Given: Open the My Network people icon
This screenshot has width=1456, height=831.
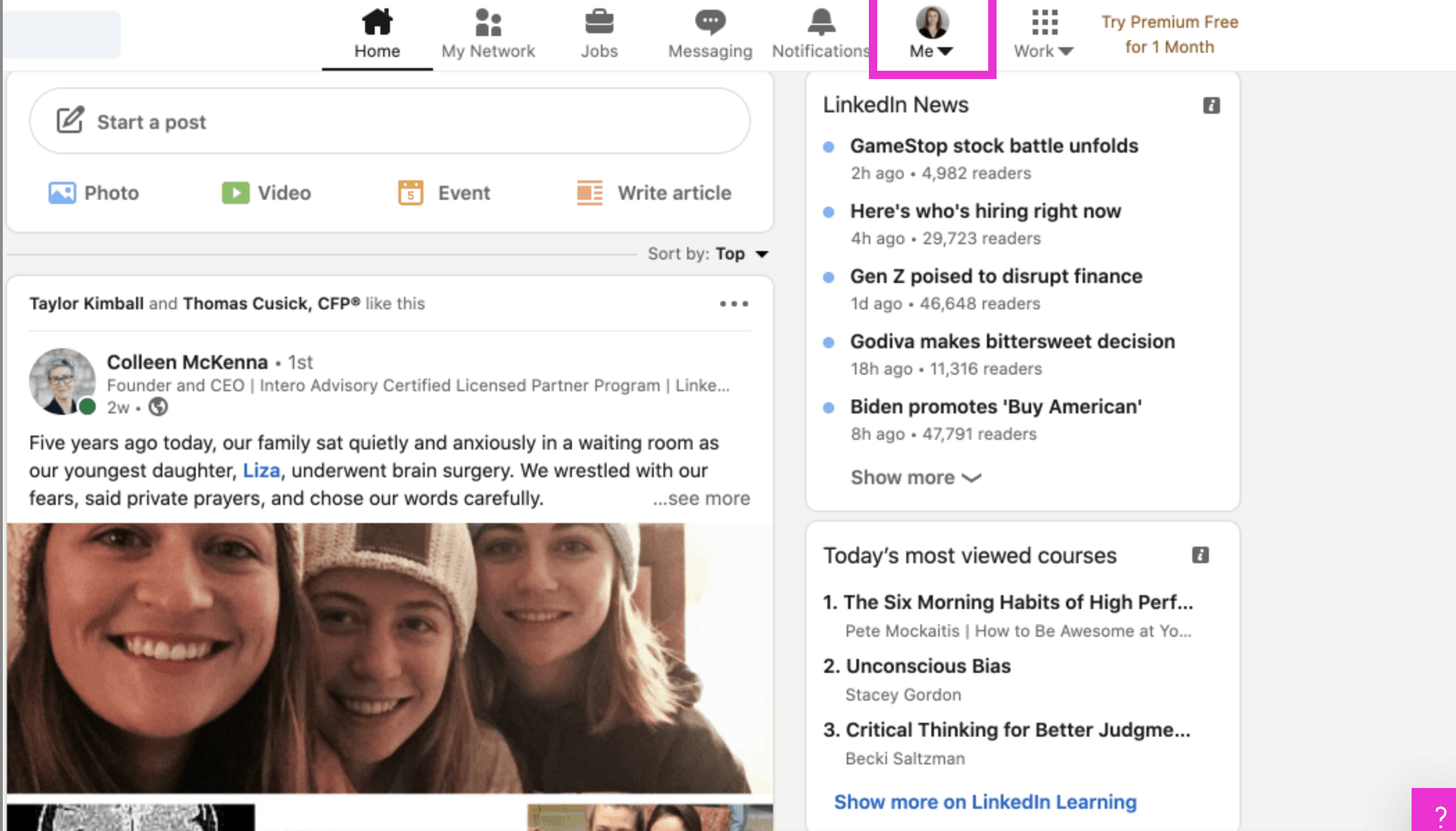Looking at the screenshot, I should pos(488,22).
